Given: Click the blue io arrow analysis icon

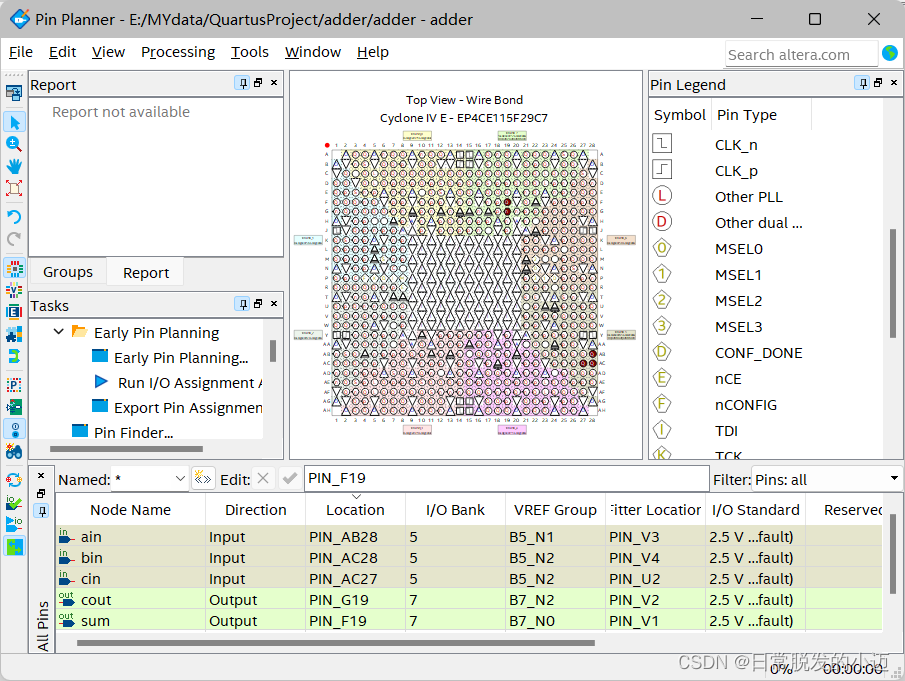Looking at the screenshot, I should (14, 524).
